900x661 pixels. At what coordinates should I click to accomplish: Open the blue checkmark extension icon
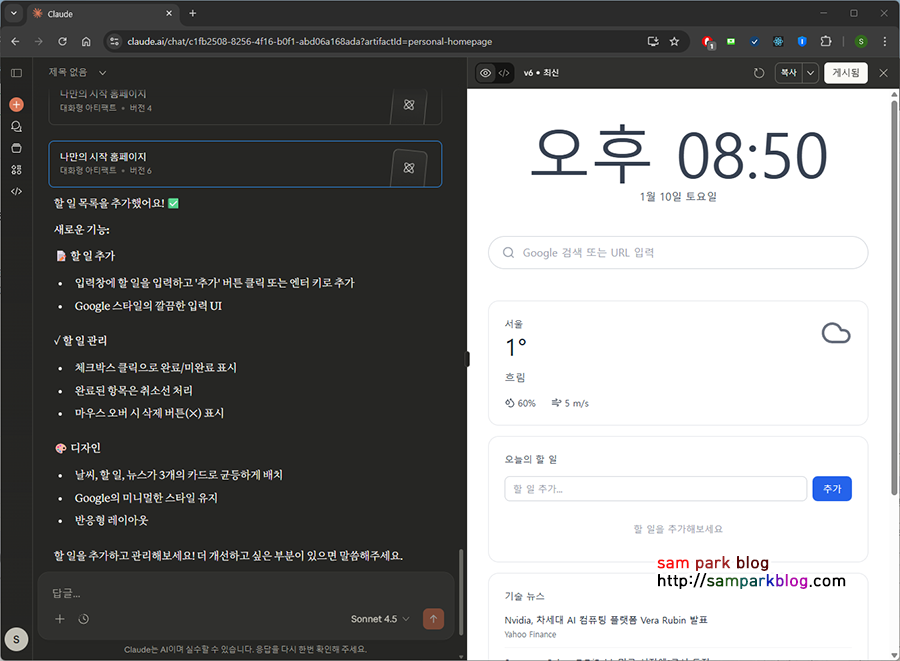tap(754, 41)
